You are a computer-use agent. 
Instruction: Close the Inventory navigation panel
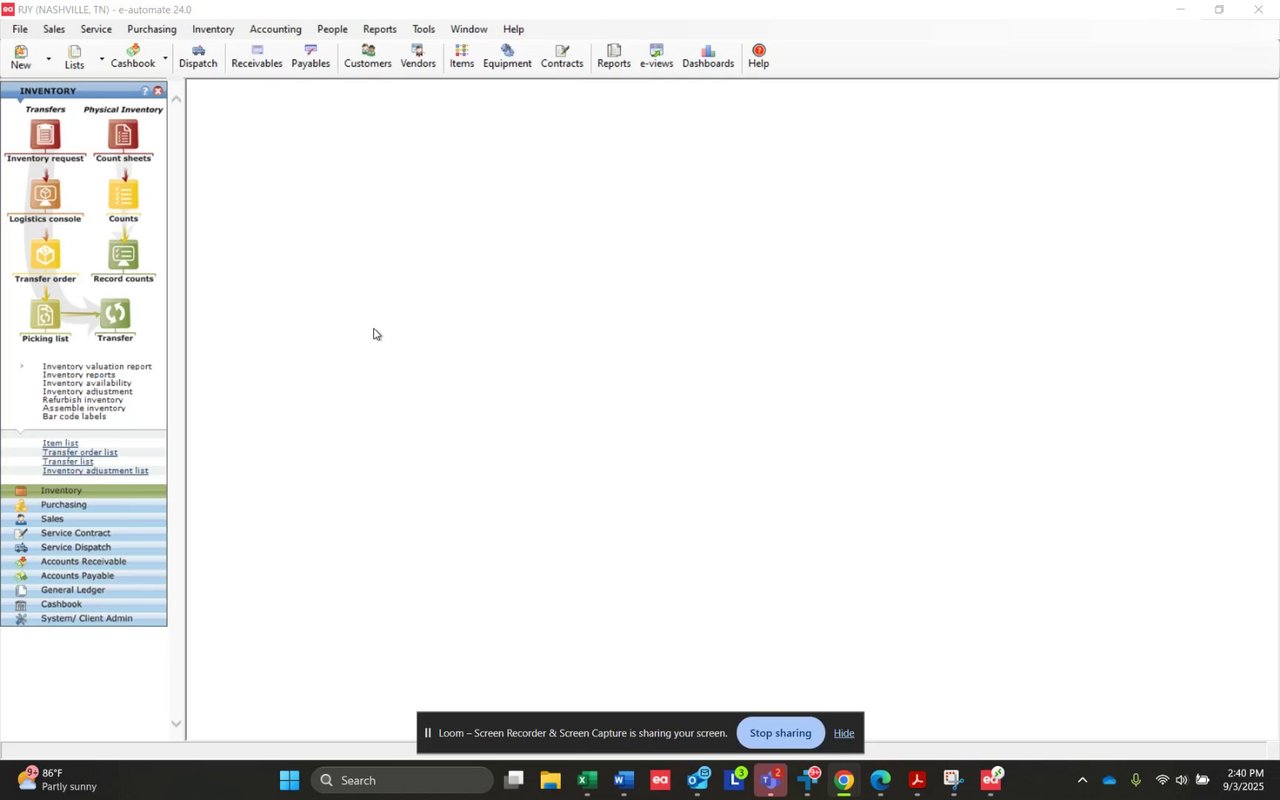pos(158,91)
